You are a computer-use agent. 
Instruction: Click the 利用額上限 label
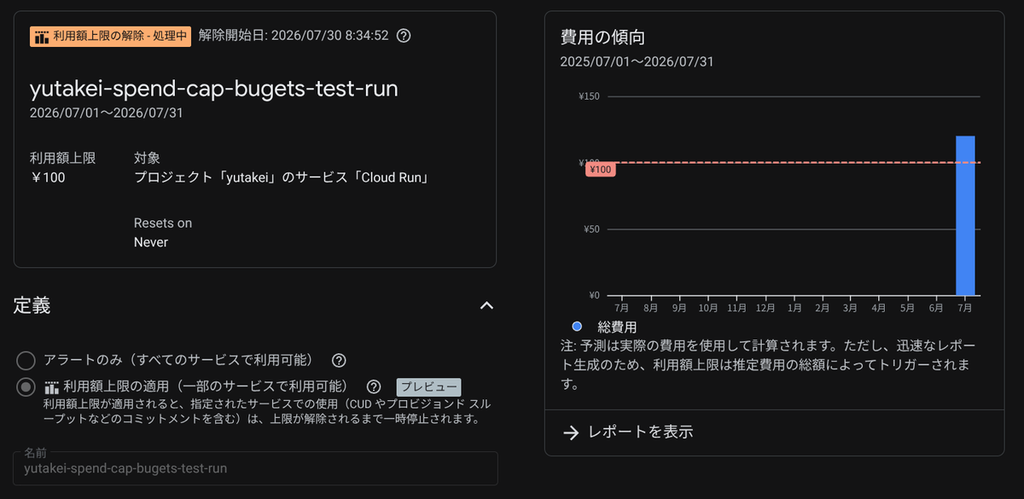pos(62,158)
